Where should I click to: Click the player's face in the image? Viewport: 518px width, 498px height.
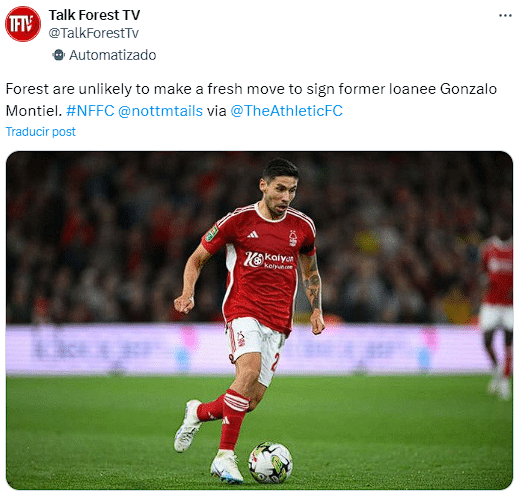click(x=278, y=195)
